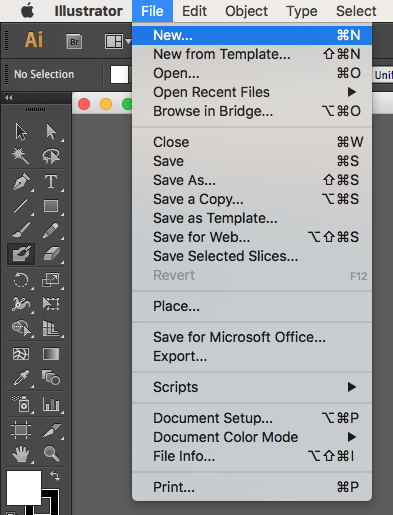This screenshot has height=515, width=393.
Task: Select the Mesh tool
Action: [21, 354]
